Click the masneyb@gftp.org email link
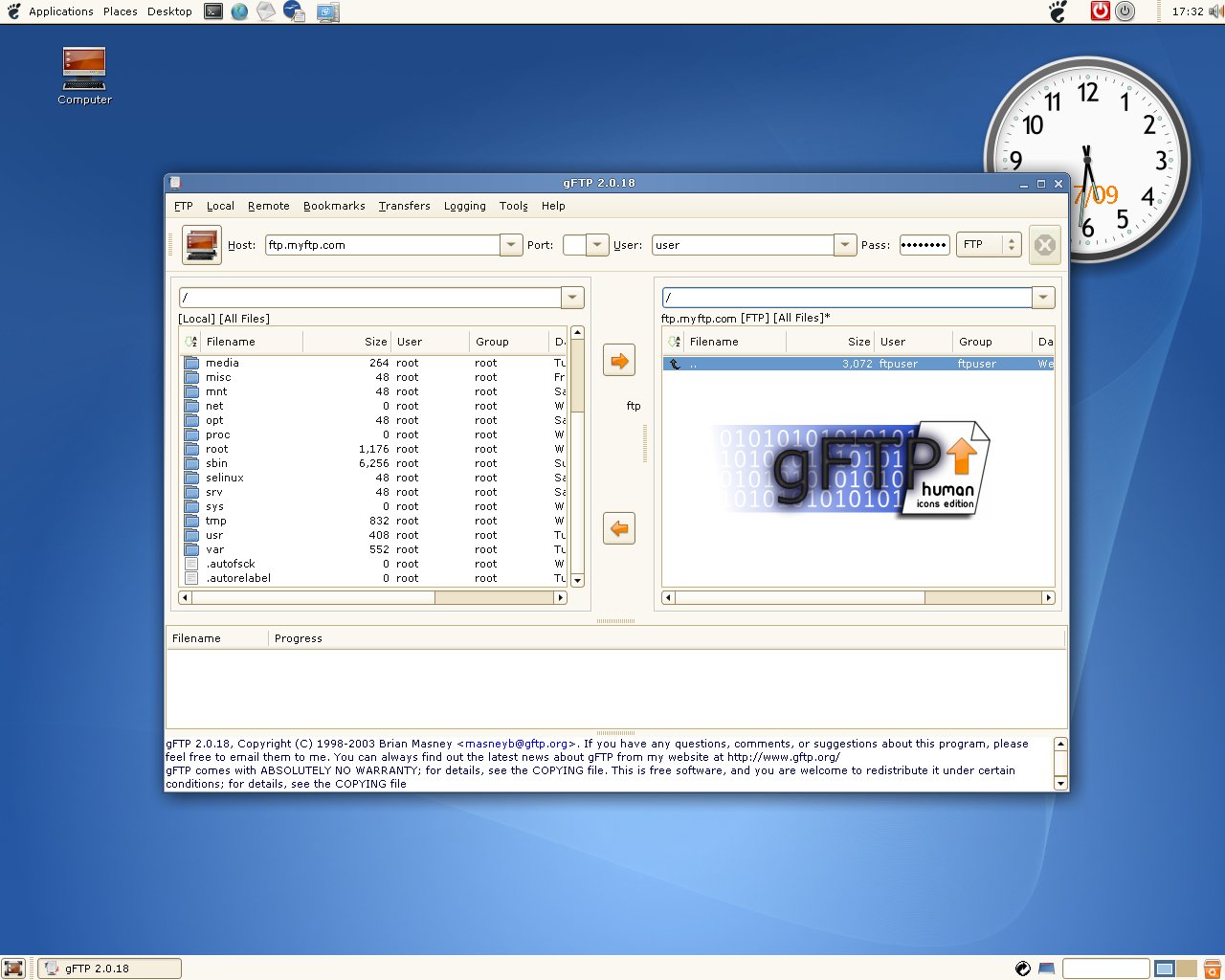Viewport: 1225px width, 980px height. click(517, 744)
